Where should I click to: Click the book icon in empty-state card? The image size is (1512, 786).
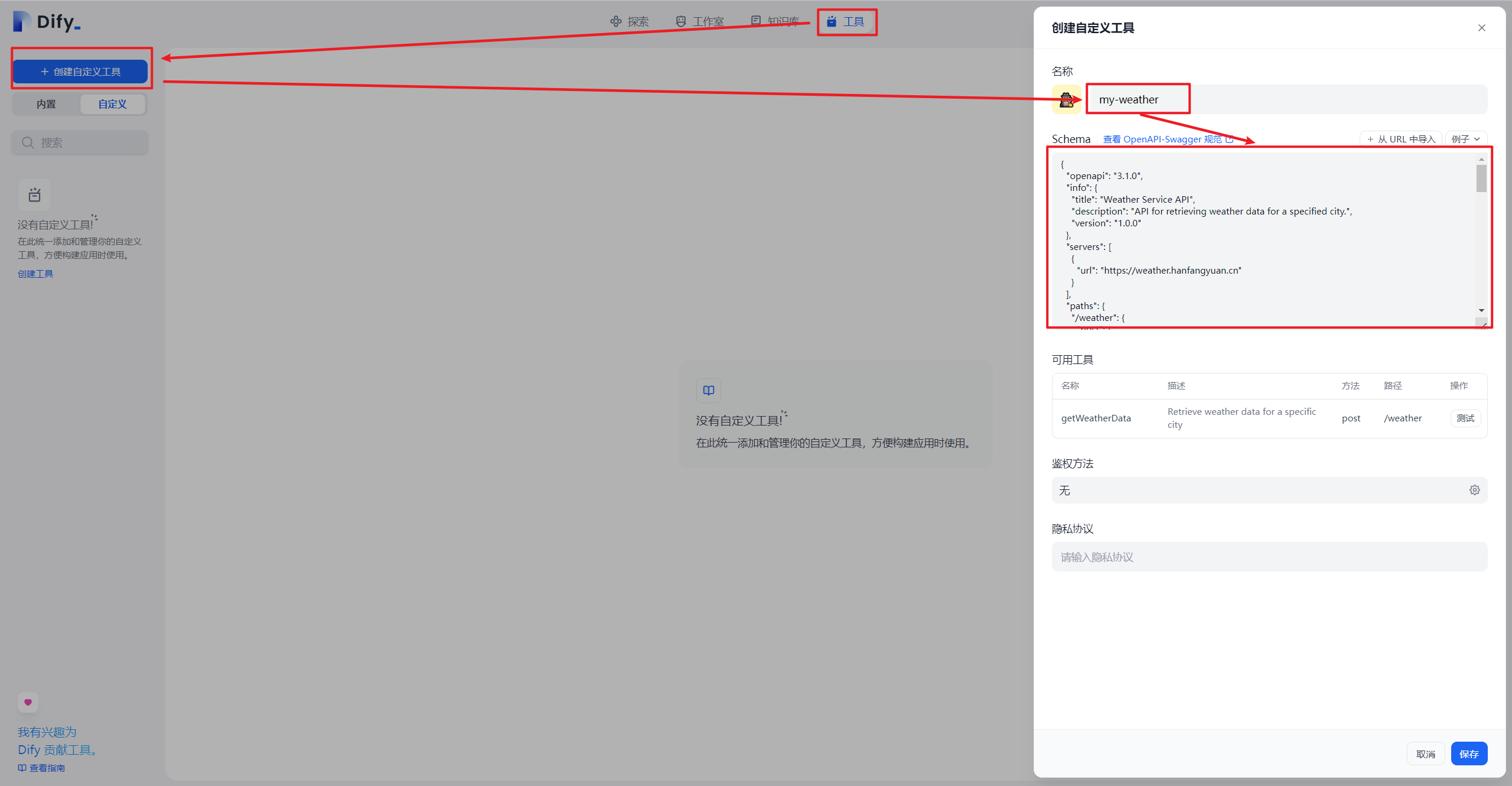[709, 390]
